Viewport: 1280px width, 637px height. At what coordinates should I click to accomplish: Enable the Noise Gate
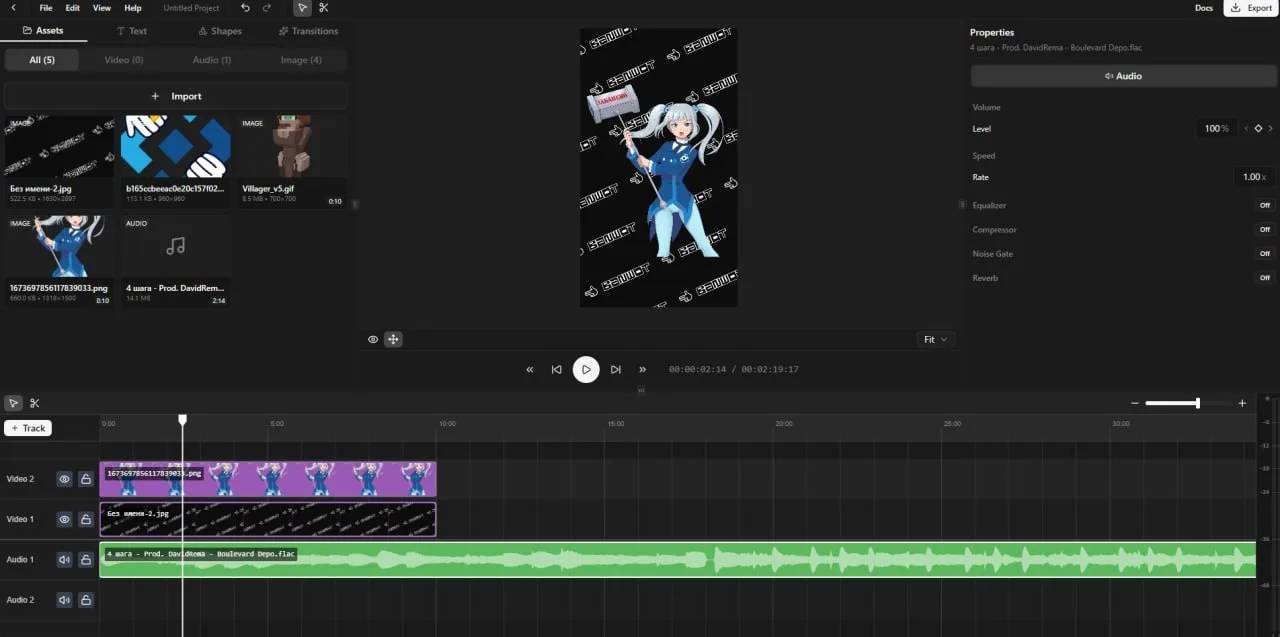[1264, 254]
